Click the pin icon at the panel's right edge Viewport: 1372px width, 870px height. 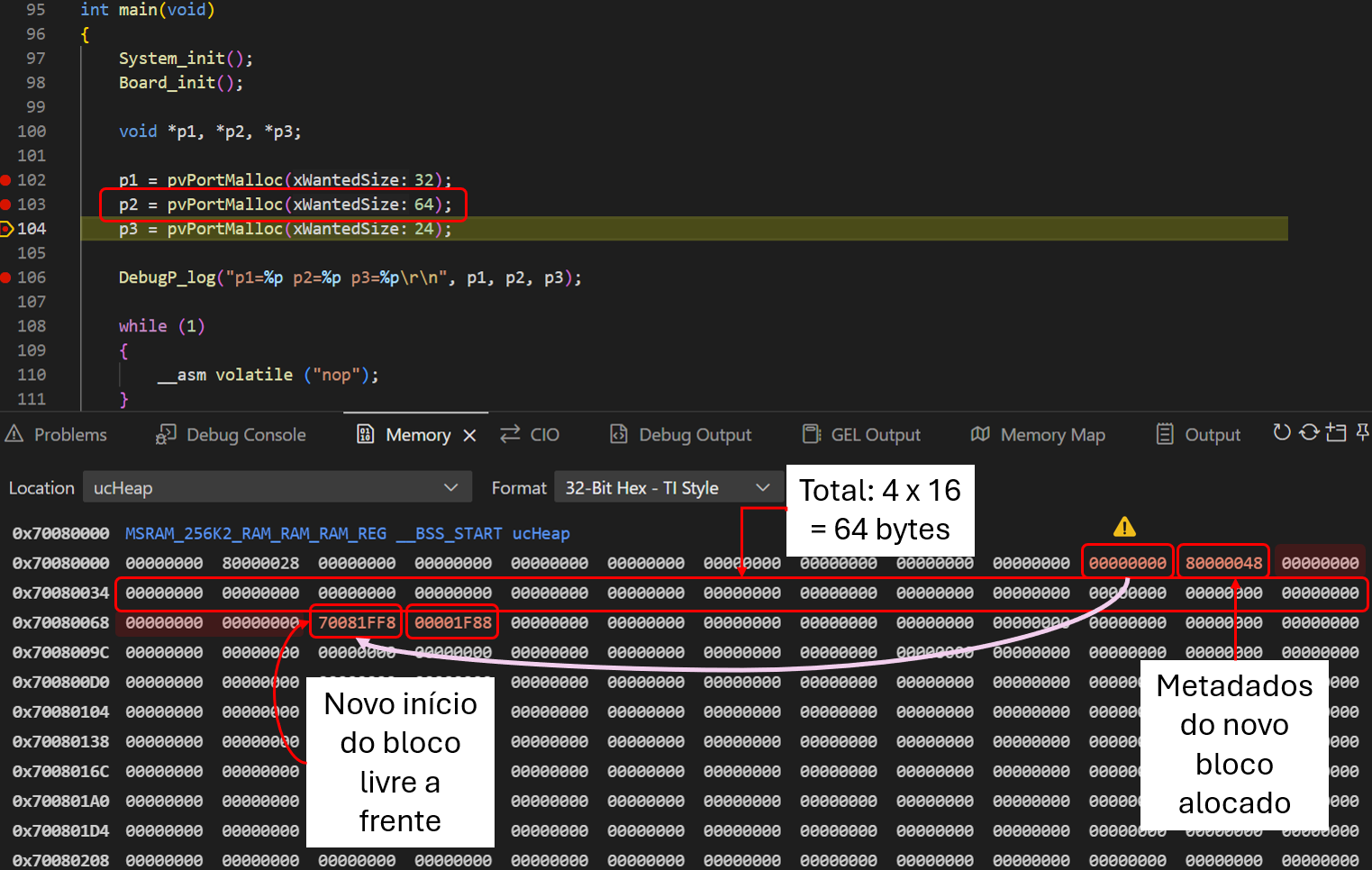pyautogui.click(x=1362, y=433)
